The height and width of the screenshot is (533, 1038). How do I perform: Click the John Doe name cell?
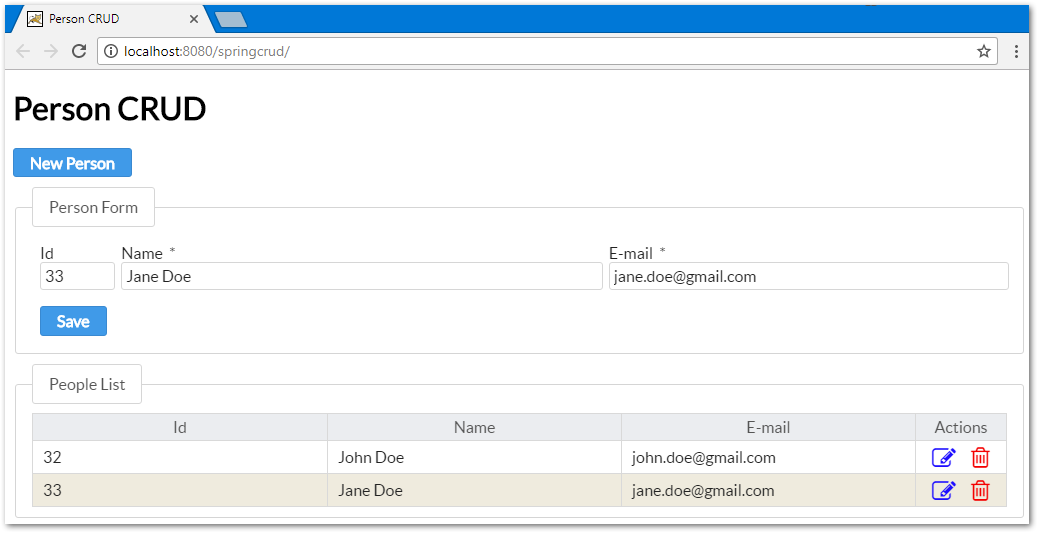[474, 458]
